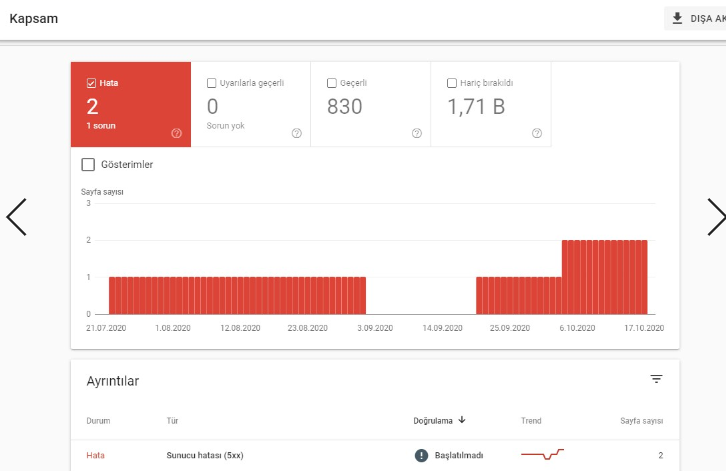Click the Başlatılmadı exclamation status icon
Screen dimensions: 726x471
click(421, 455)
